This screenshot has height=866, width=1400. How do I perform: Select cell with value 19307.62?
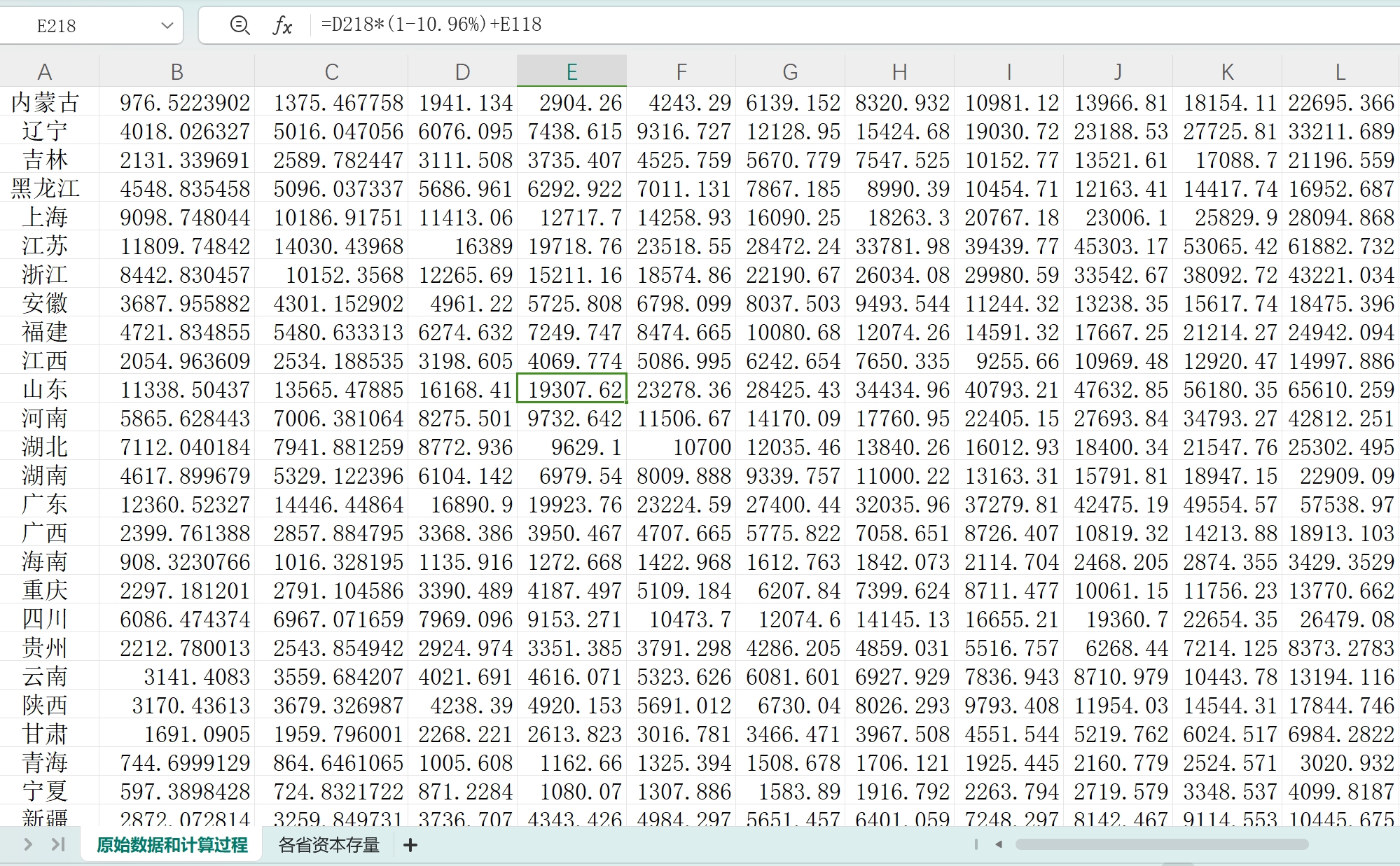point(571,390)
